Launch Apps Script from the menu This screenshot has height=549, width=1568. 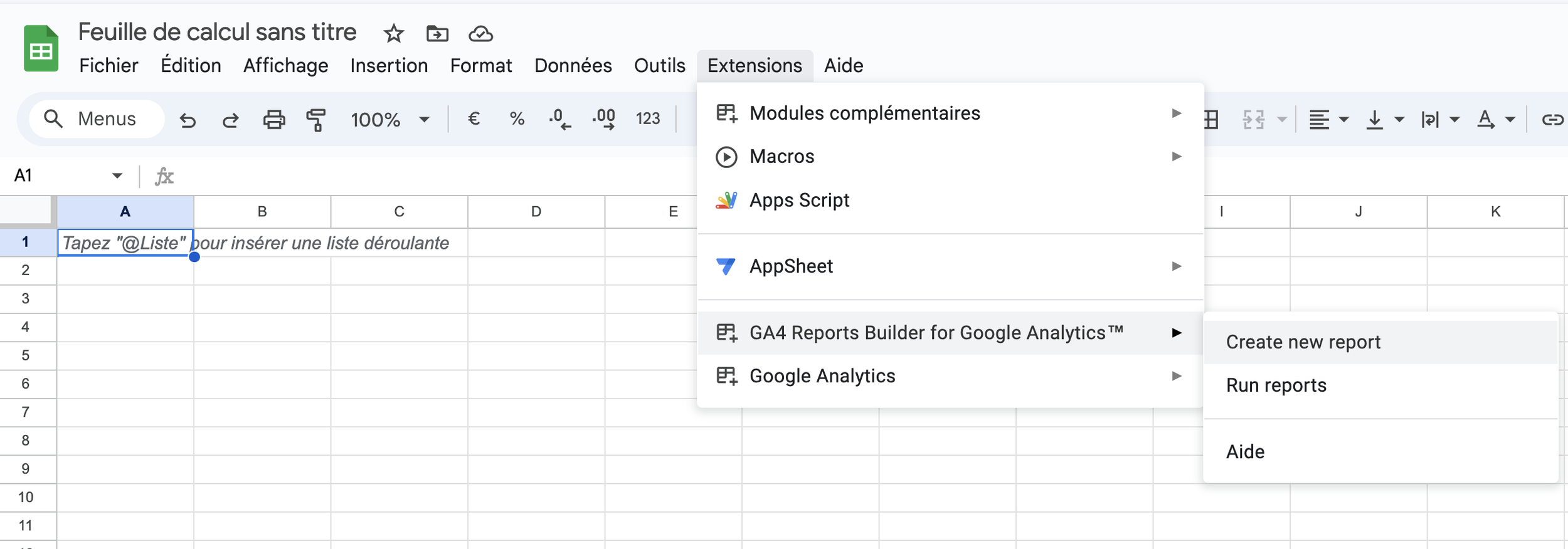point(950,200)
